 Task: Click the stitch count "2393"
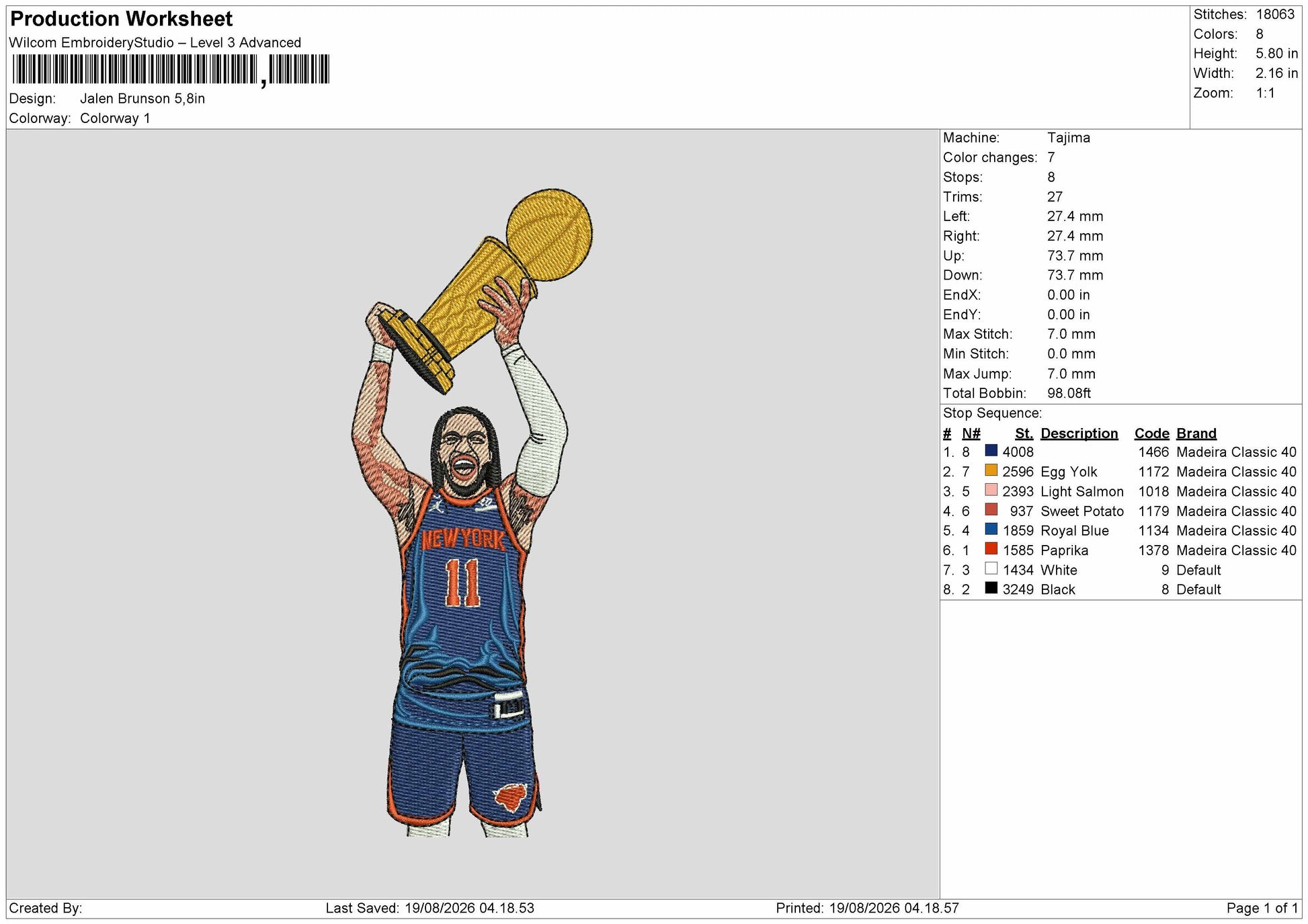tap(1018, 491)
